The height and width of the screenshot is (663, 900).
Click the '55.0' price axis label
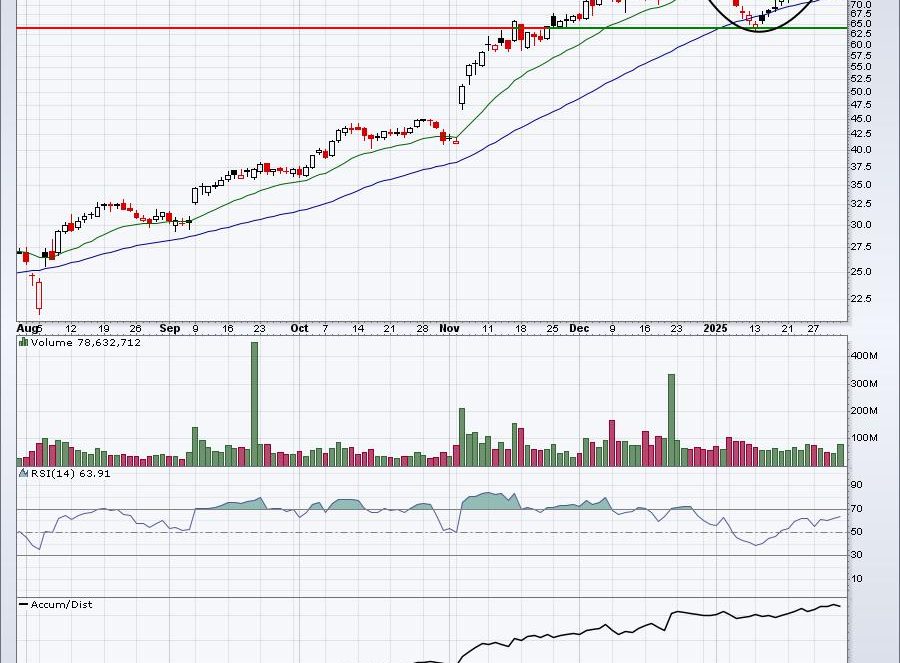pos(861,67)
